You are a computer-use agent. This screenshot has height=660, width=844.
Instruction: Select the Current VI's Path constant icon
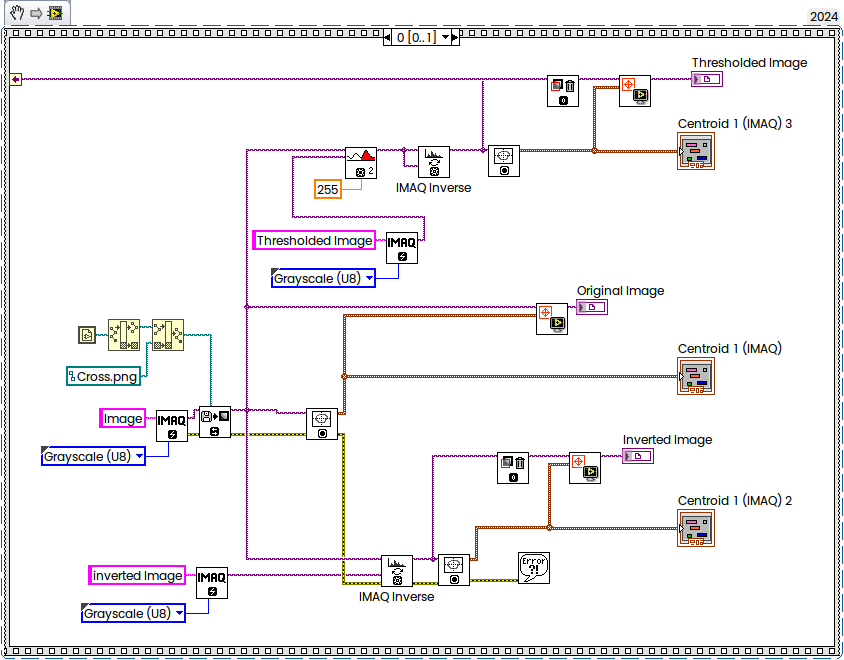coord(87,335)
